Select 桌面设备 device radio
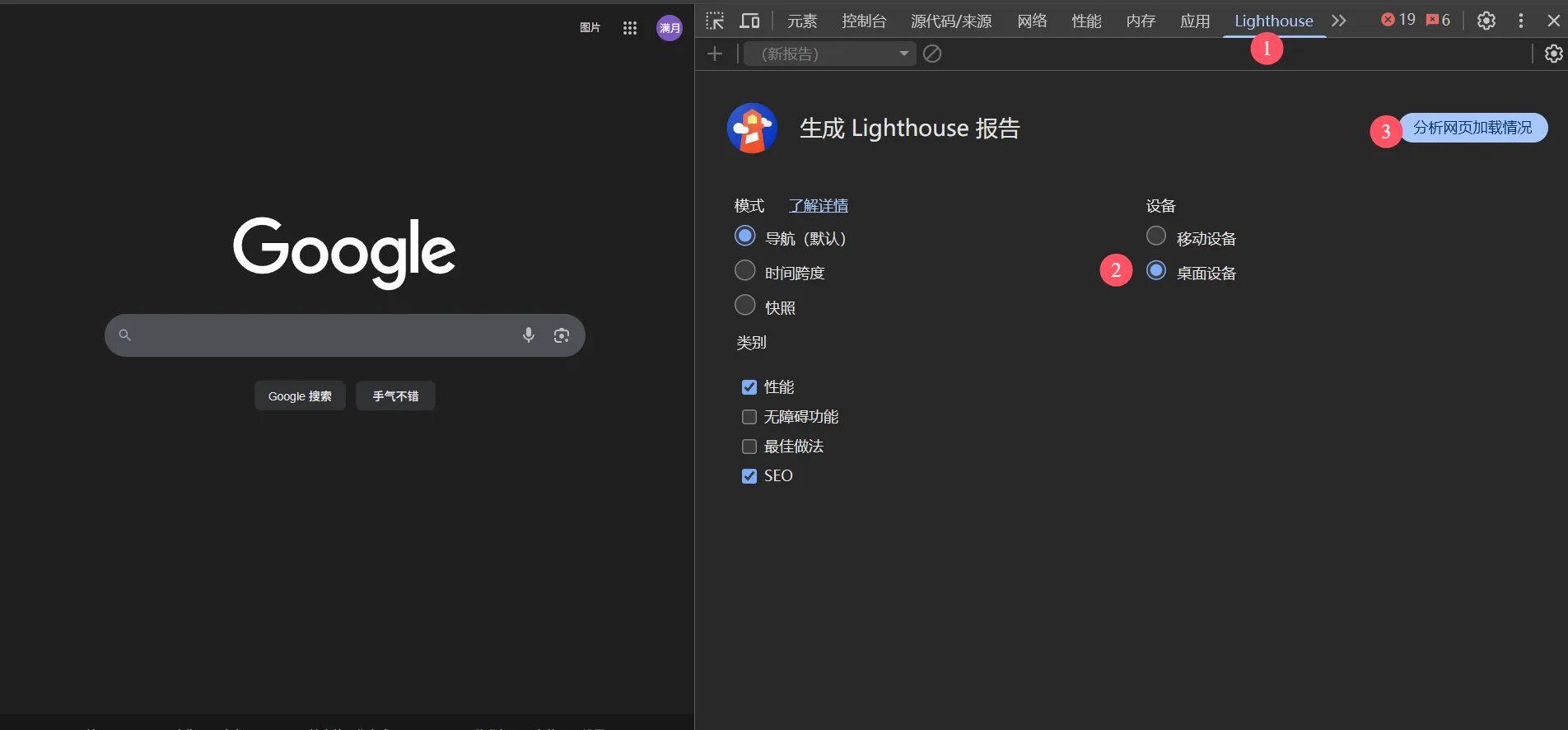This screenshot has width=1568, height=730. [1156, 270]
